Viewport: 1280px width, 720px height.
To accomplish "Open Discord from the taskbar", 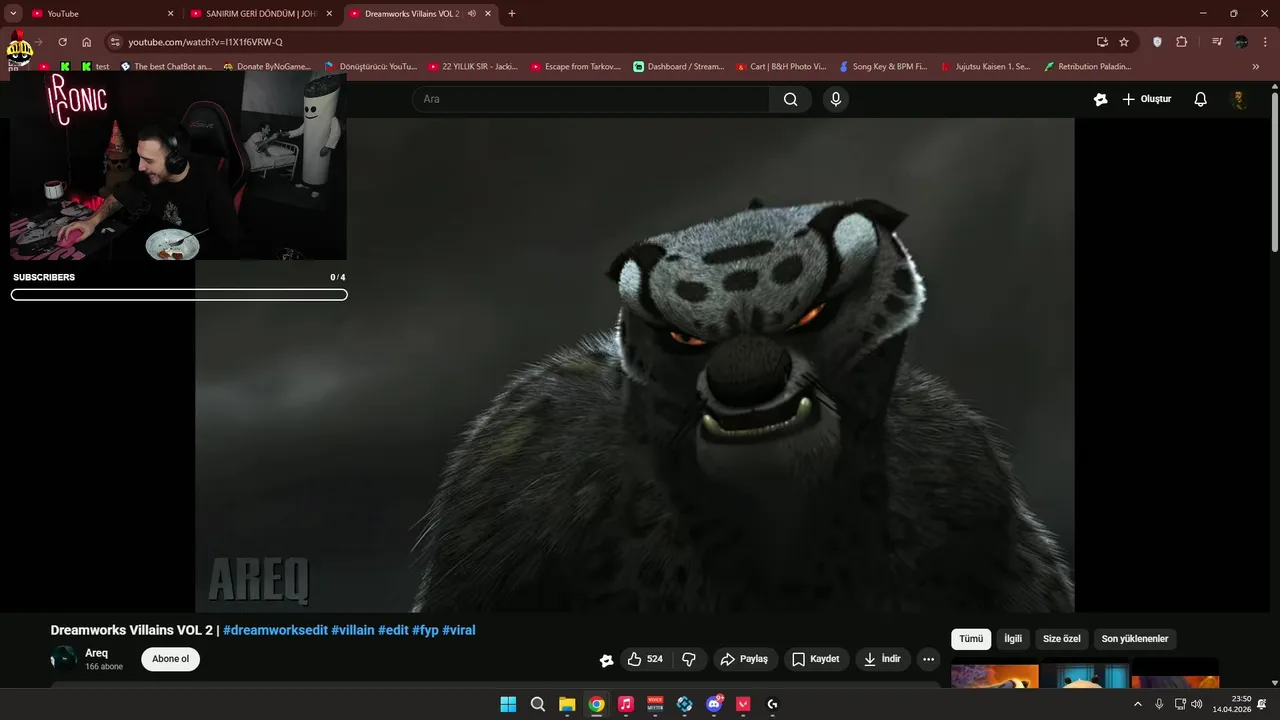I will pos(714,704).
